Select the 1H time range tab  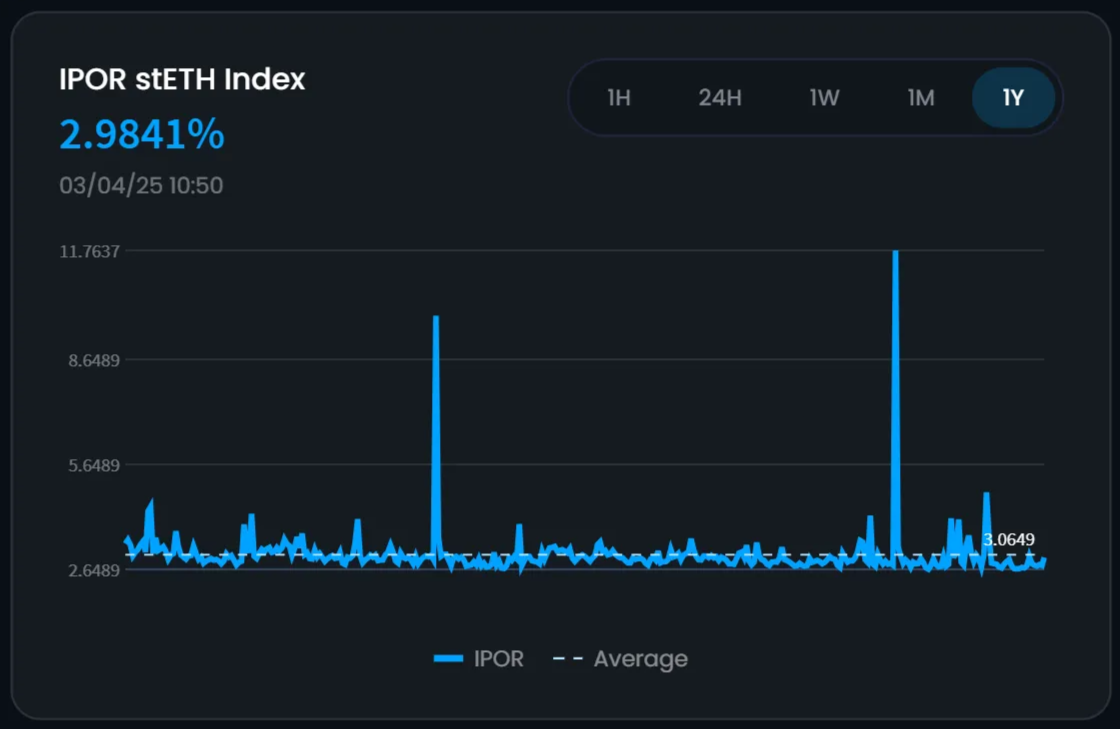tap(619, 98)
